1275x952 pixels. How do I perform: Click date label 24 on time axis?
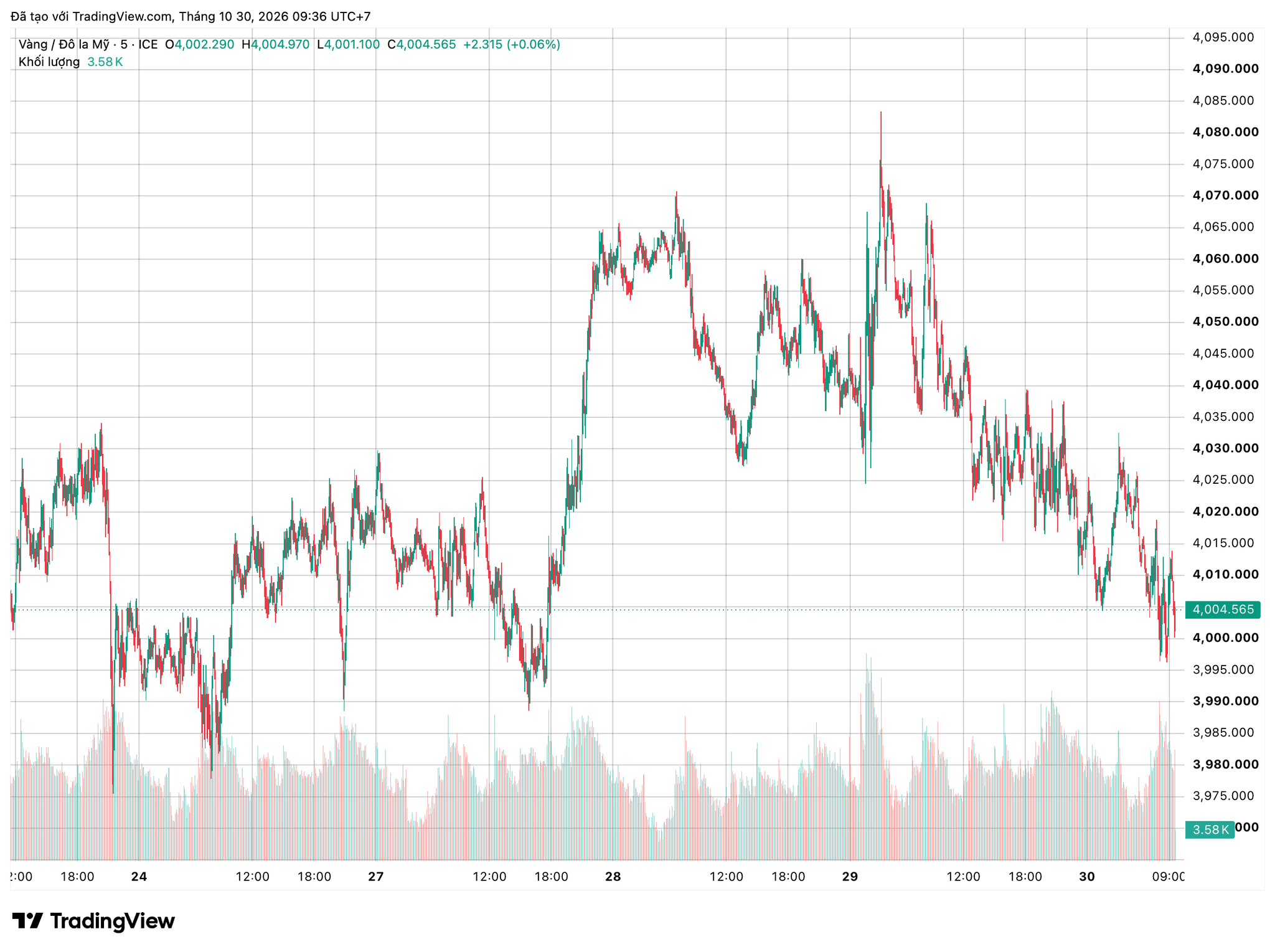pyautogui.click(x=139, y=877)
